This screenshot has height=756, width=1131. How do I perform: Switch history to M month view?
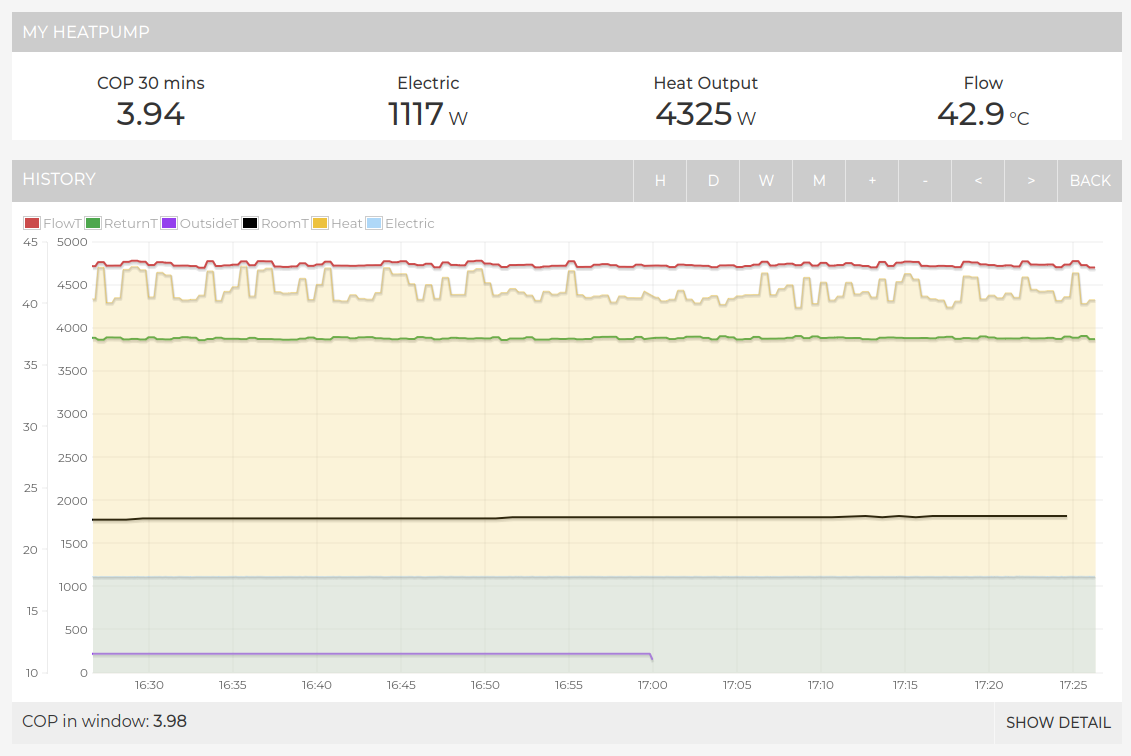(x=819, y=180)
